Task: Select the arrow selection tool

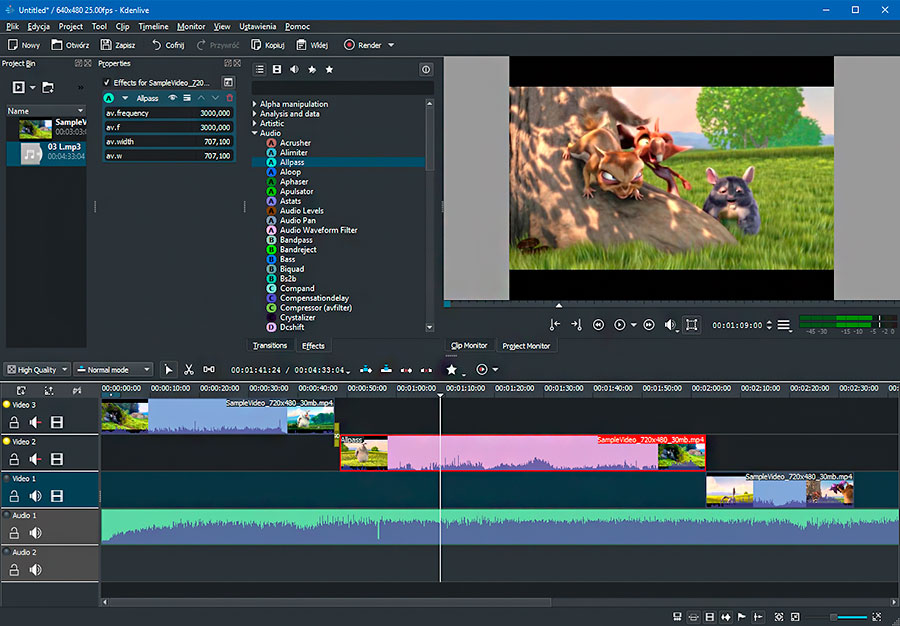Action: pos(168,370)
